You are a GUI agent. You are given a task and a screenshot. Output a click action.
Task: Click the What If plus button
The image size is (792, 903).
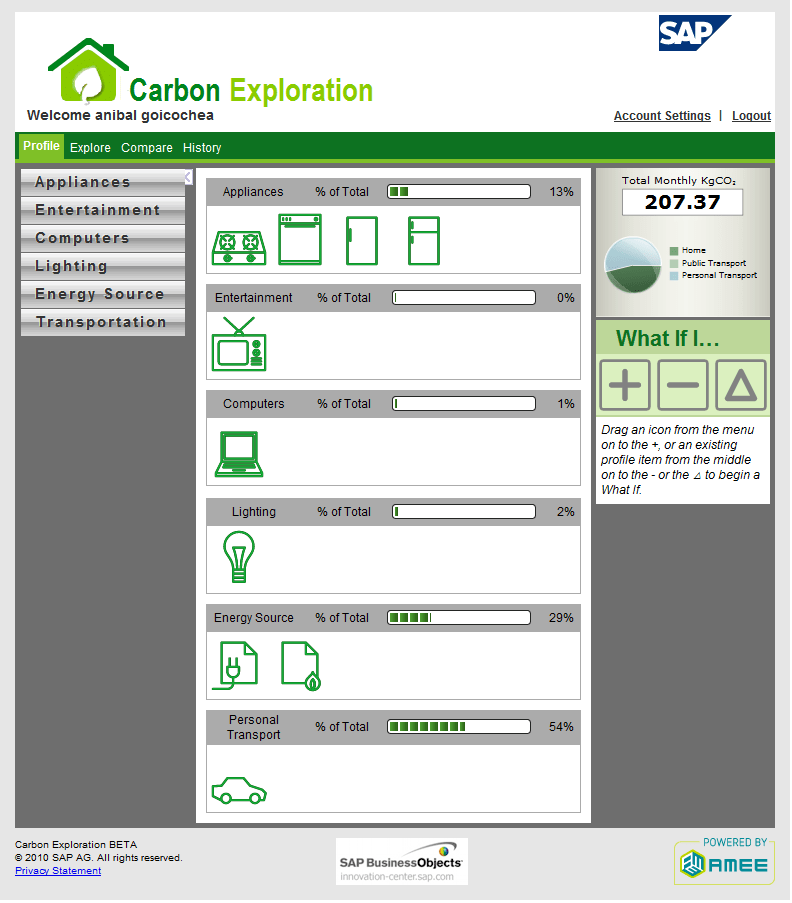click(625, 385)
